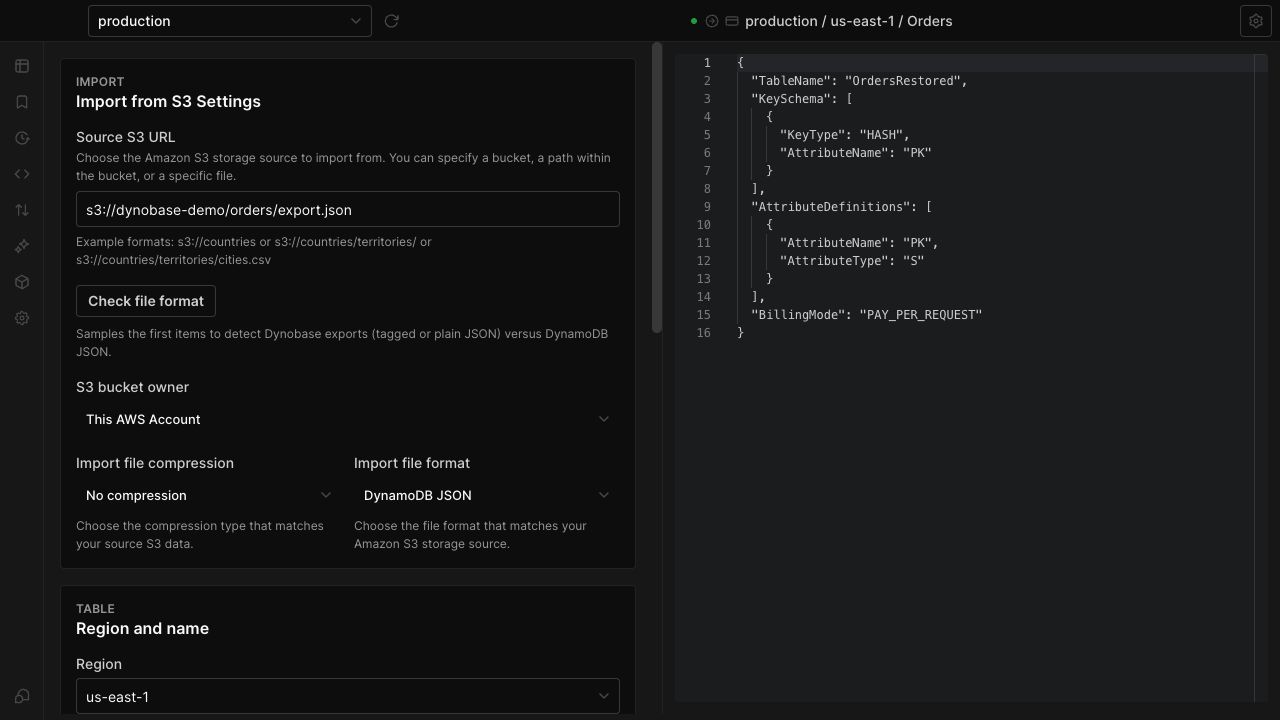
Task: Open the settings gear in the sidebar
Action: tap(22, 318)
